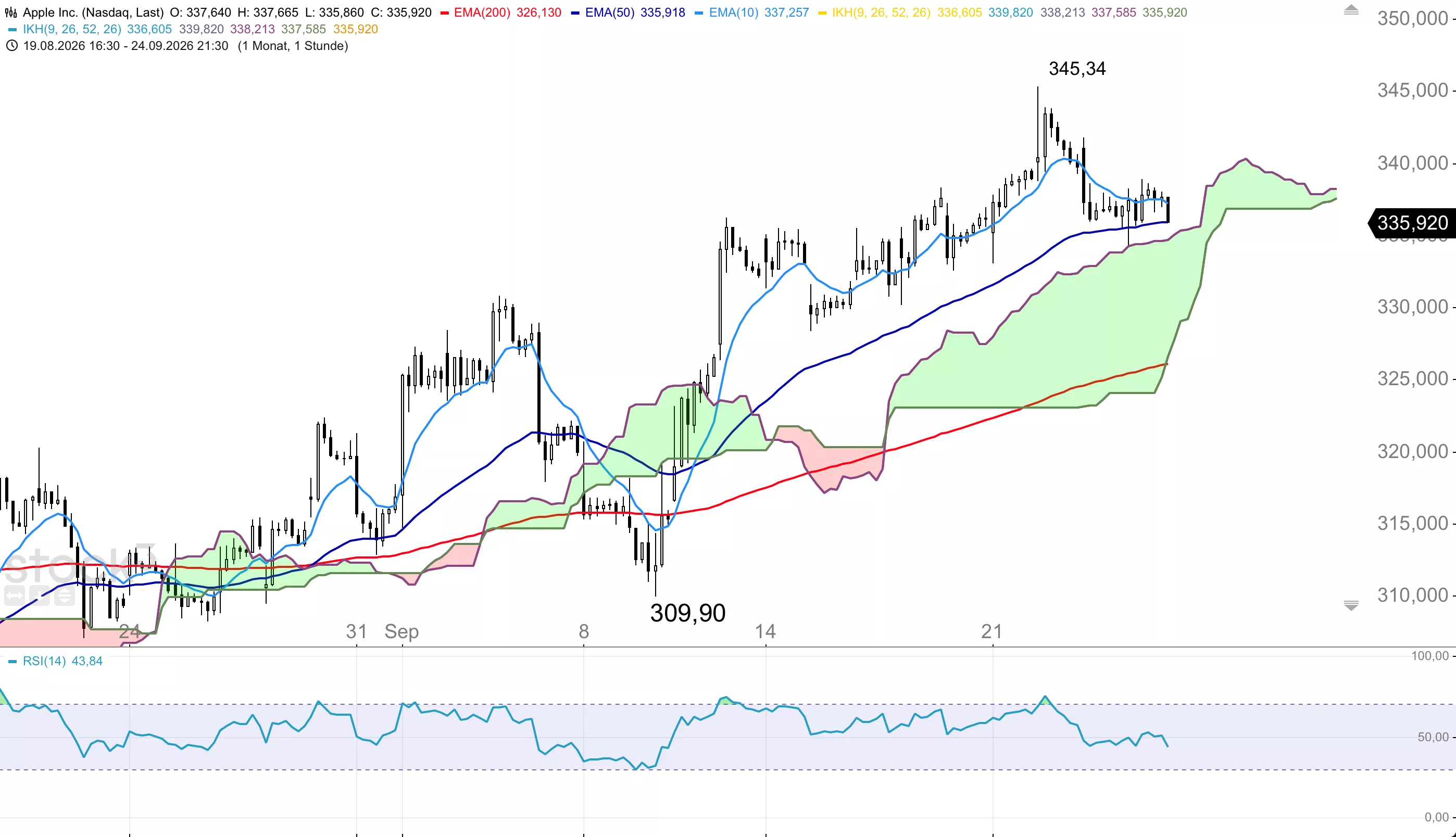The height and width of the screenshot is (837, 1456).
Task: Click the clock icon next to the date range
Action: [x=11, y=46]
